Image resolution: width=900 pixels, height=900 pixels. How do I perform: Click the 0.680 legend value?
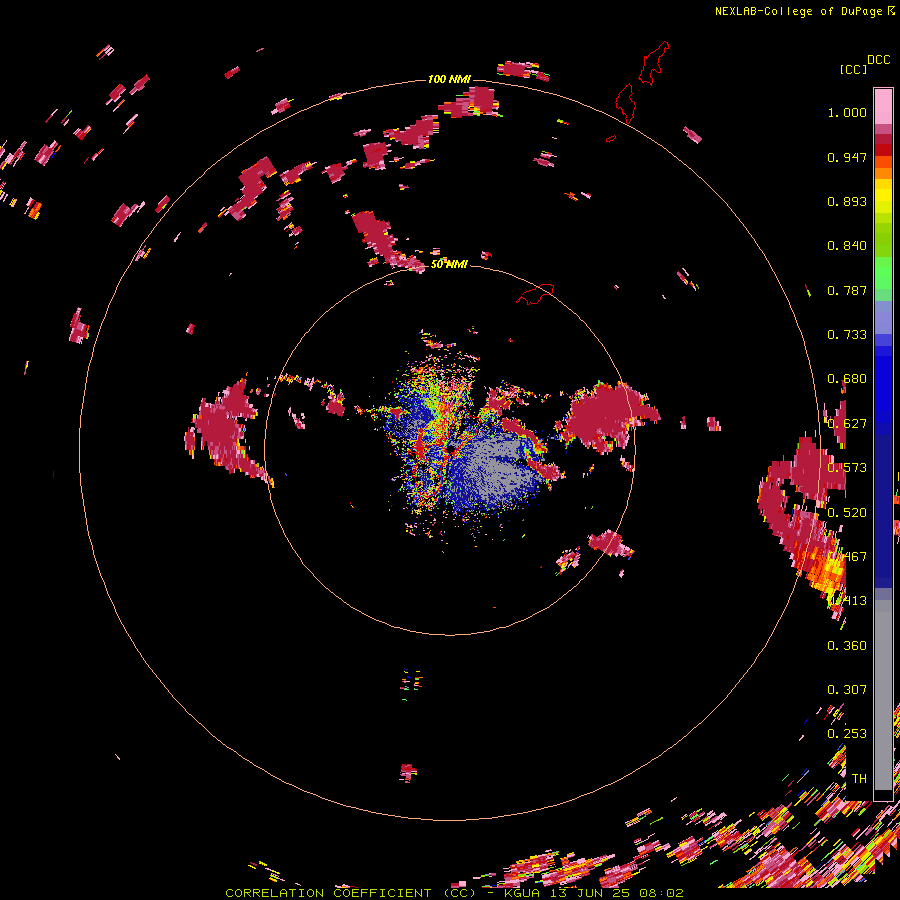click(x=847, y=379)
